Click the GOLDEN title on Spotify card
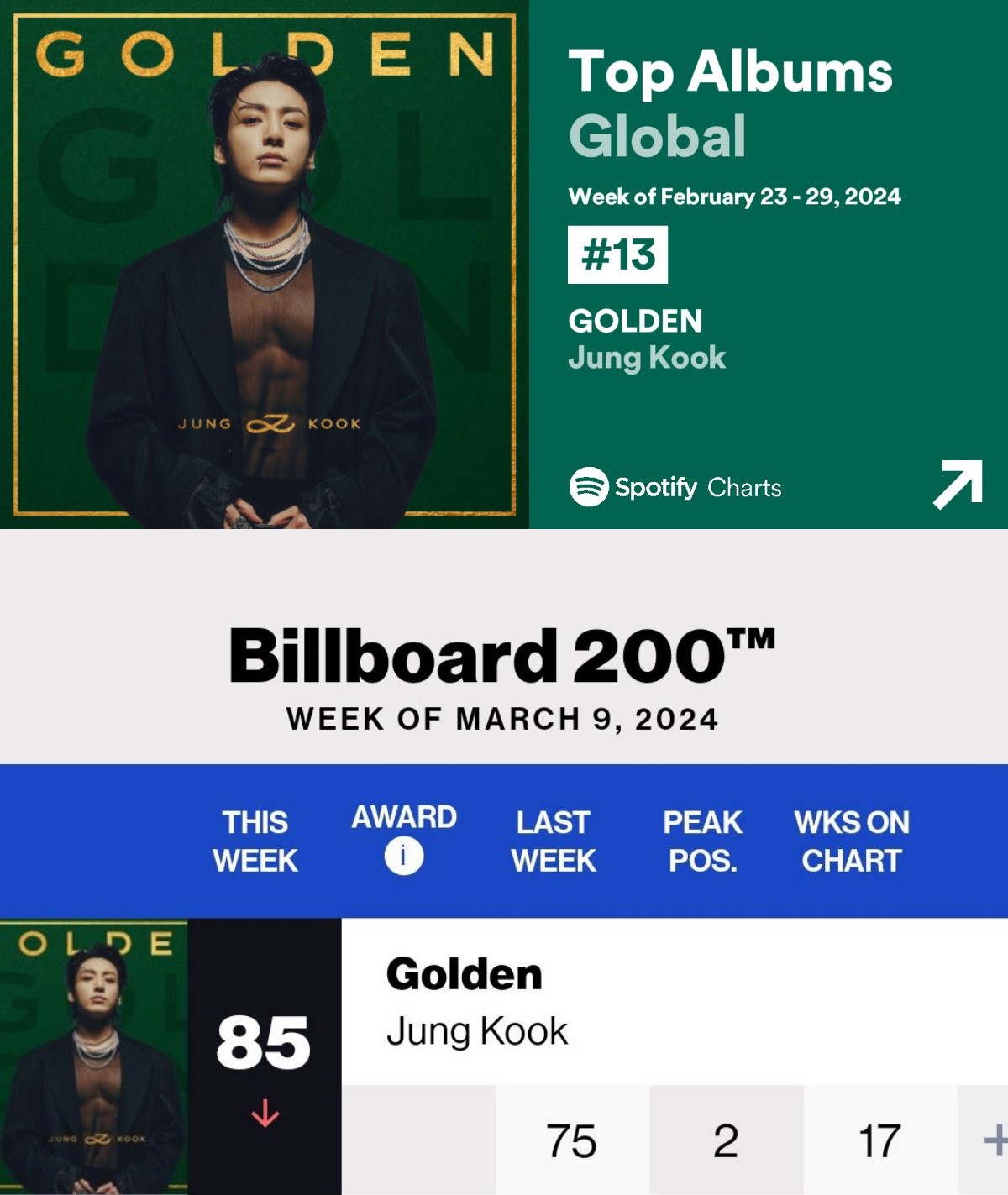The width and height of the screenshot is (1008, 1195). point(635,321)
